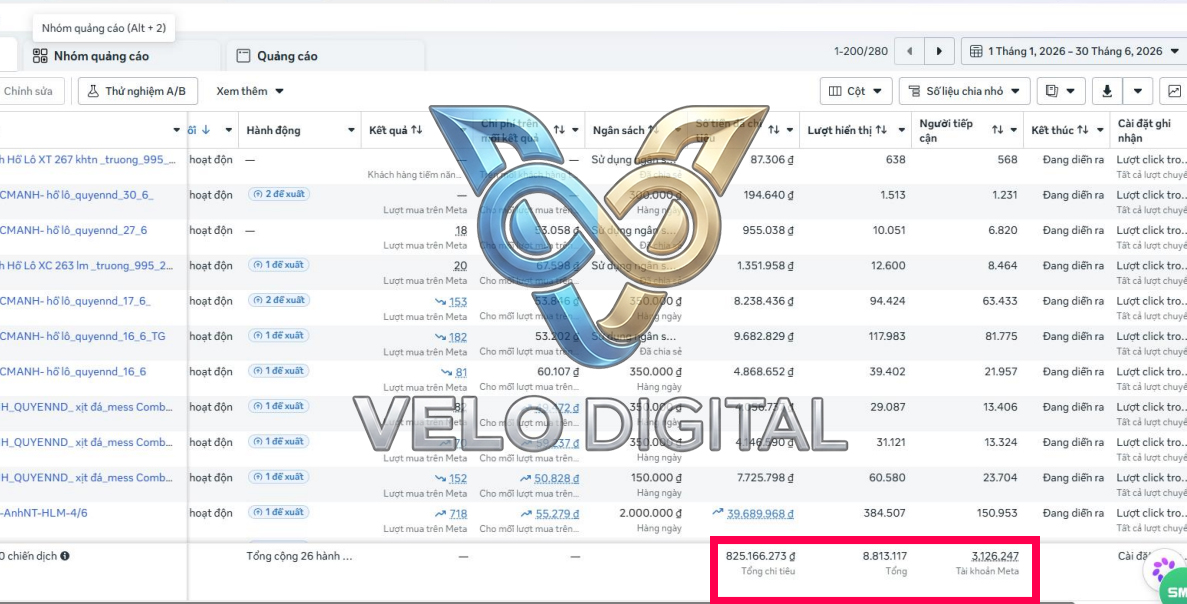Click 1 đề xuất badge for XC 263 row
This screenshot has height=604, width=1187.
(279, 265)
